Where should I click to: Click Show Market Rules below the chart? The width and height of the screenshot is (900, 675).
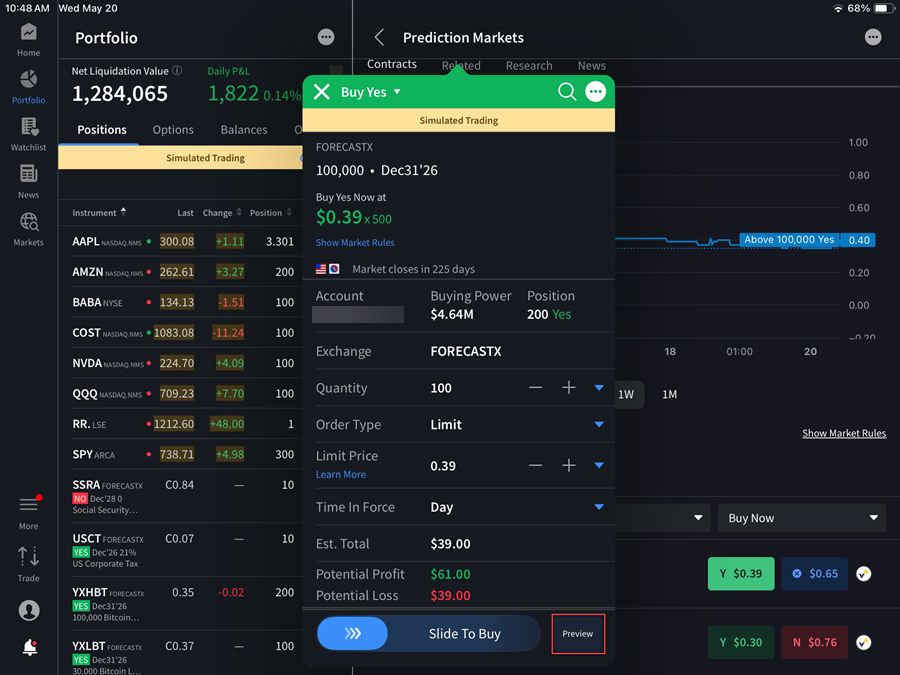(844, 433)
